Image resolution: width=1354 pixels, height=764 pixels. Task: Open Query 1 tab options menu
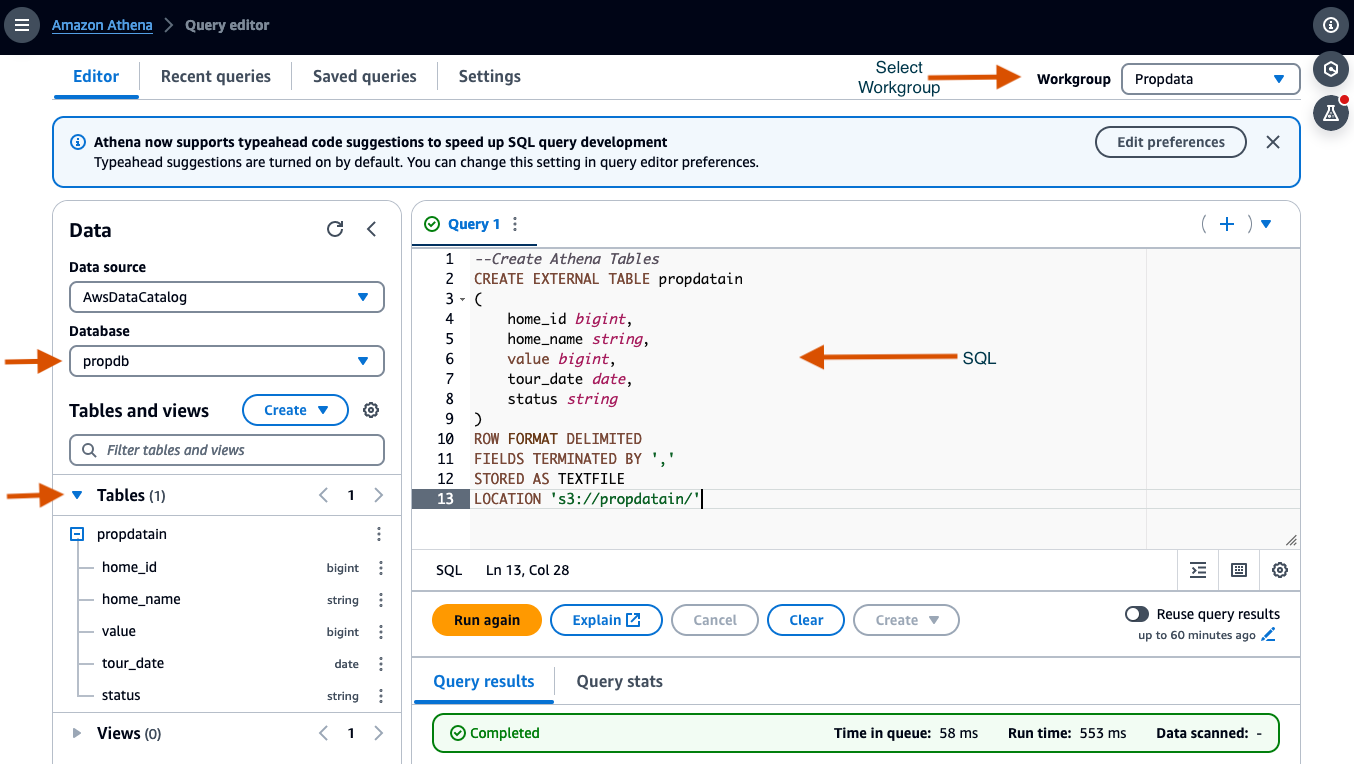[515, 224]
